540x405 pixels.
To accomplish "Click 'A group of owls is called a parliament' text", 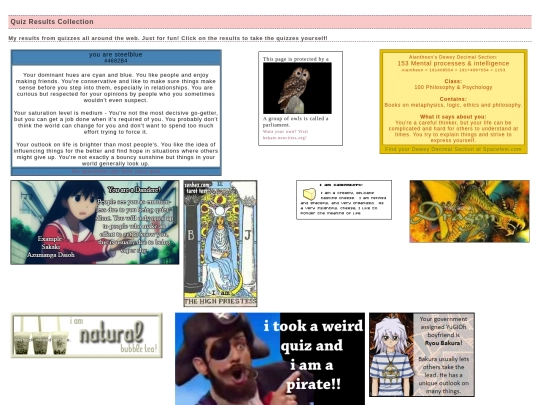I will (296, 122).
